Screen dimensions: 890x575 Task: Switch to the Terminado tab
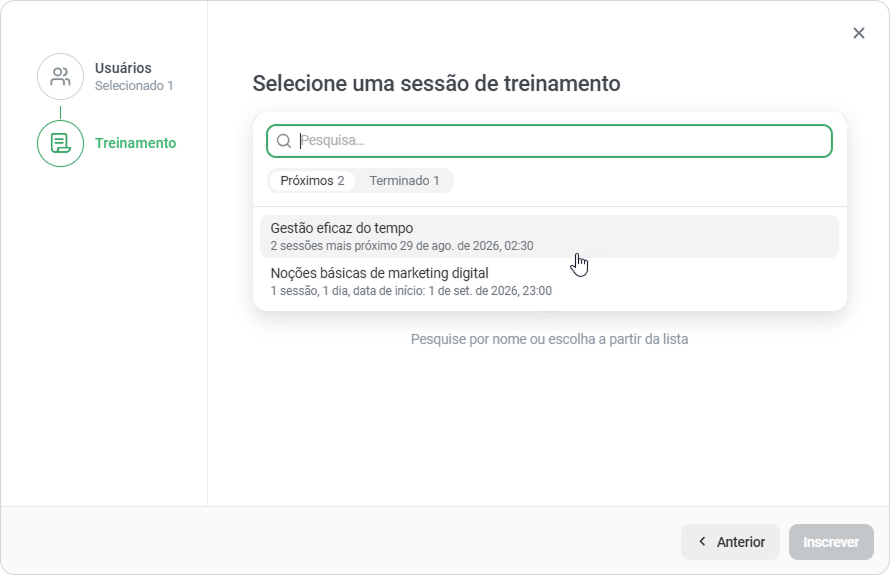[404, 181]
